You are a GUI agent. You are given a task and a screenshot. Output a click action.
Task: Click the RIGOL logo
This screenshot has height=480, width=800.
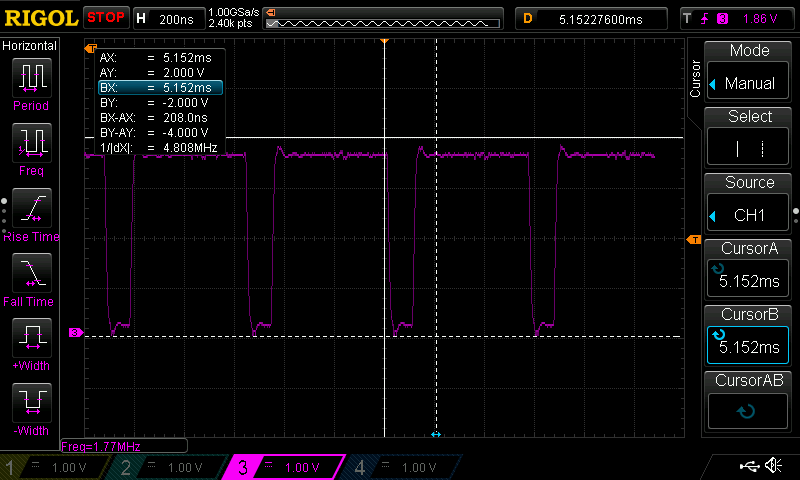point(41,18)
